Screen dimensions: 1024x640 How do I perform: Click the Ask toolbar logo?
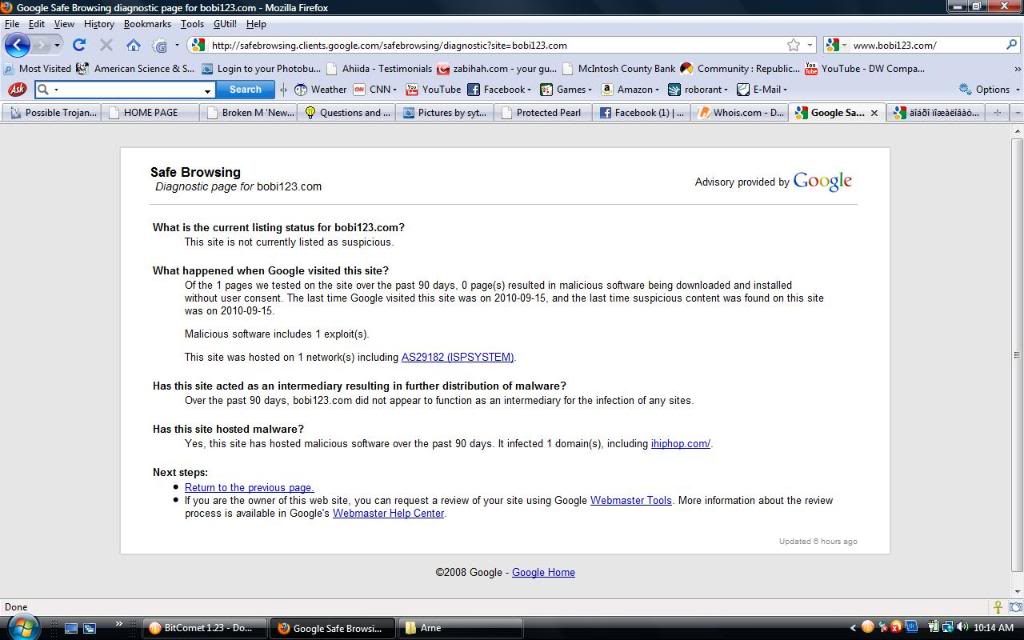[x=17, y=89]
